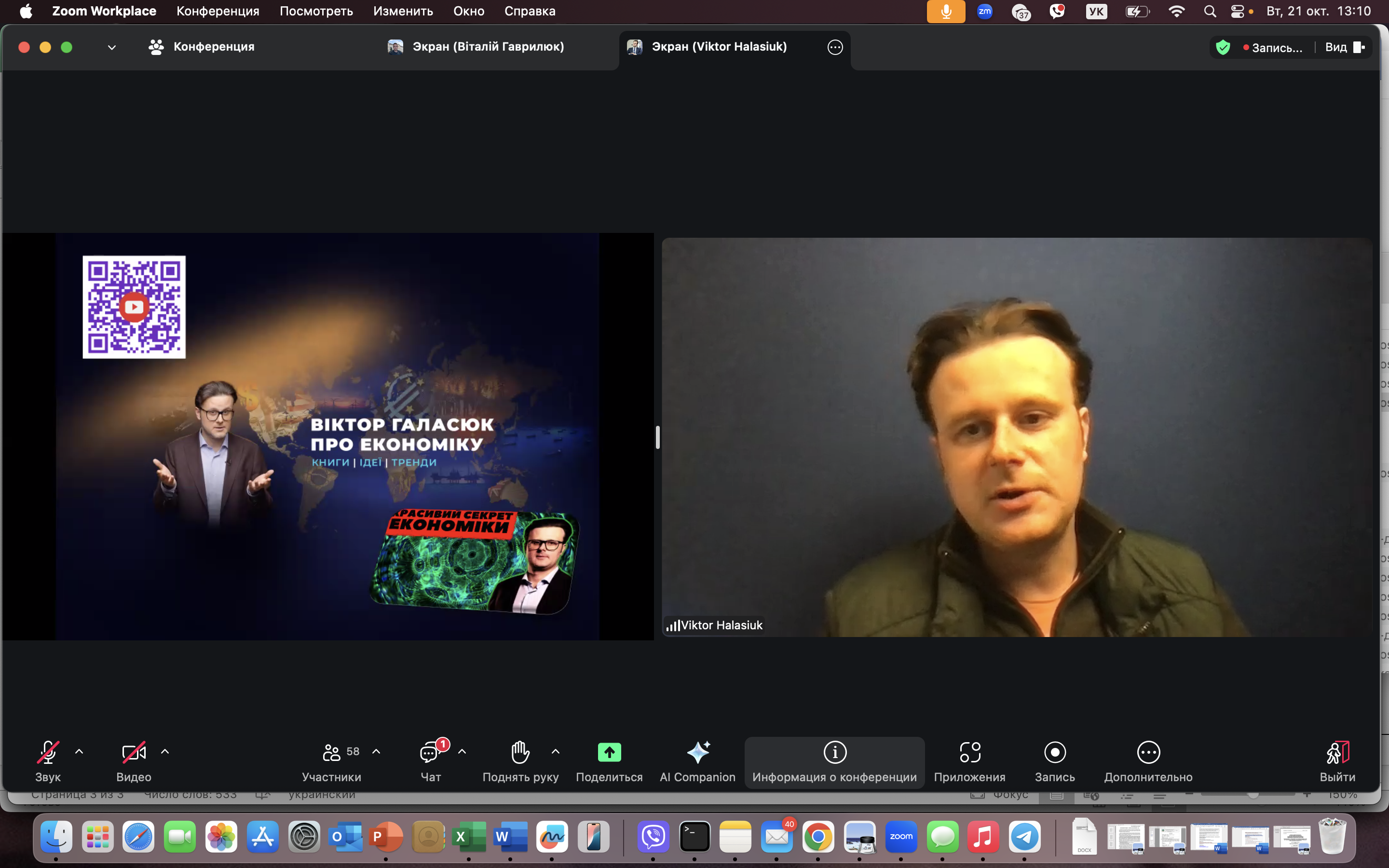Open conference information icon
Screen dimensions: 1389x868
click(x=834, y=752)
